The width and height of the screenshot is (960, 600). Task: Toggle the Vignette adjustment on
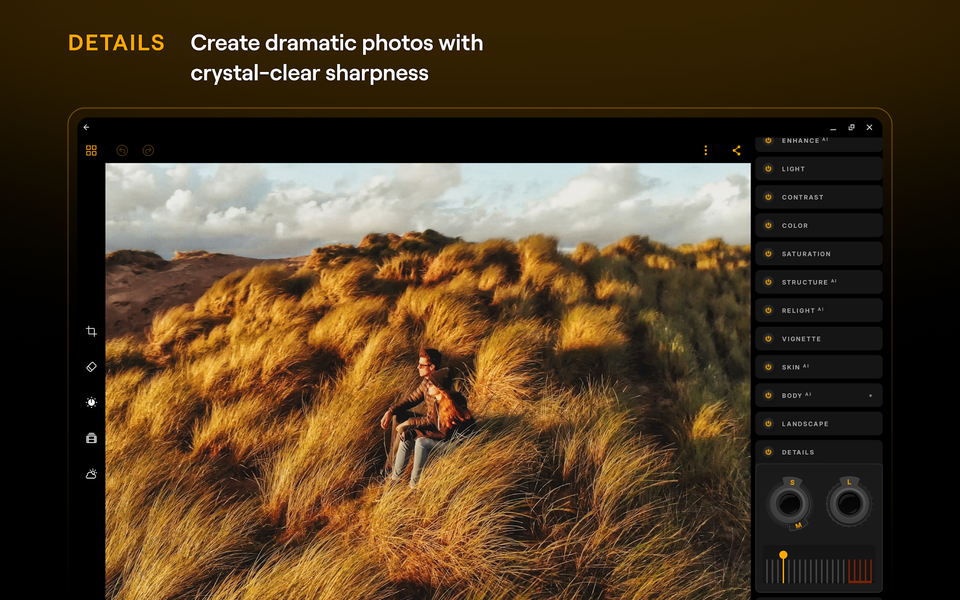pos(769,339)
